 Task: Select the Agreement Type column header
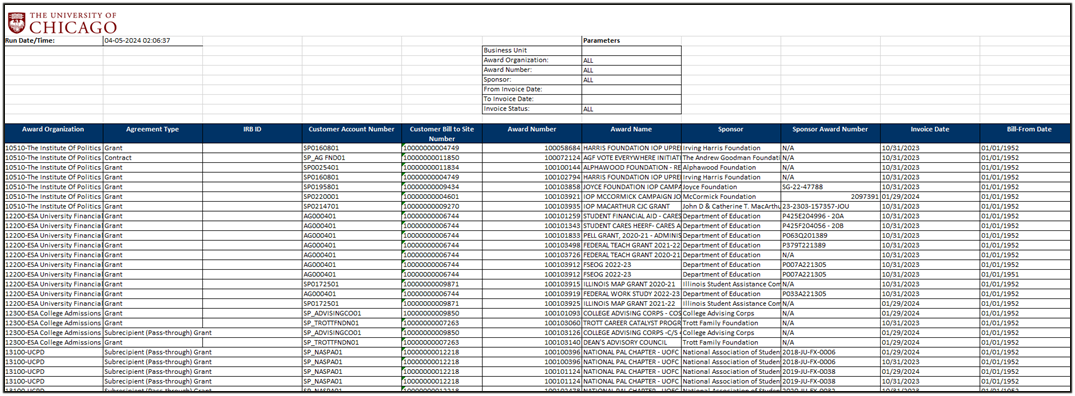tap(153, 129)
